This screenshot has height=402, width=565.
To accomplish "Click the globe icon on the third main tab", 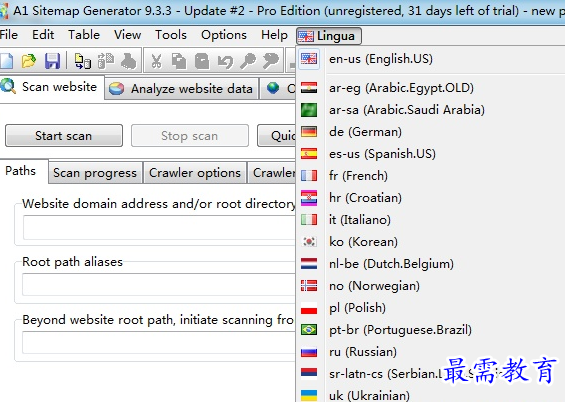I will click(273, 88).
